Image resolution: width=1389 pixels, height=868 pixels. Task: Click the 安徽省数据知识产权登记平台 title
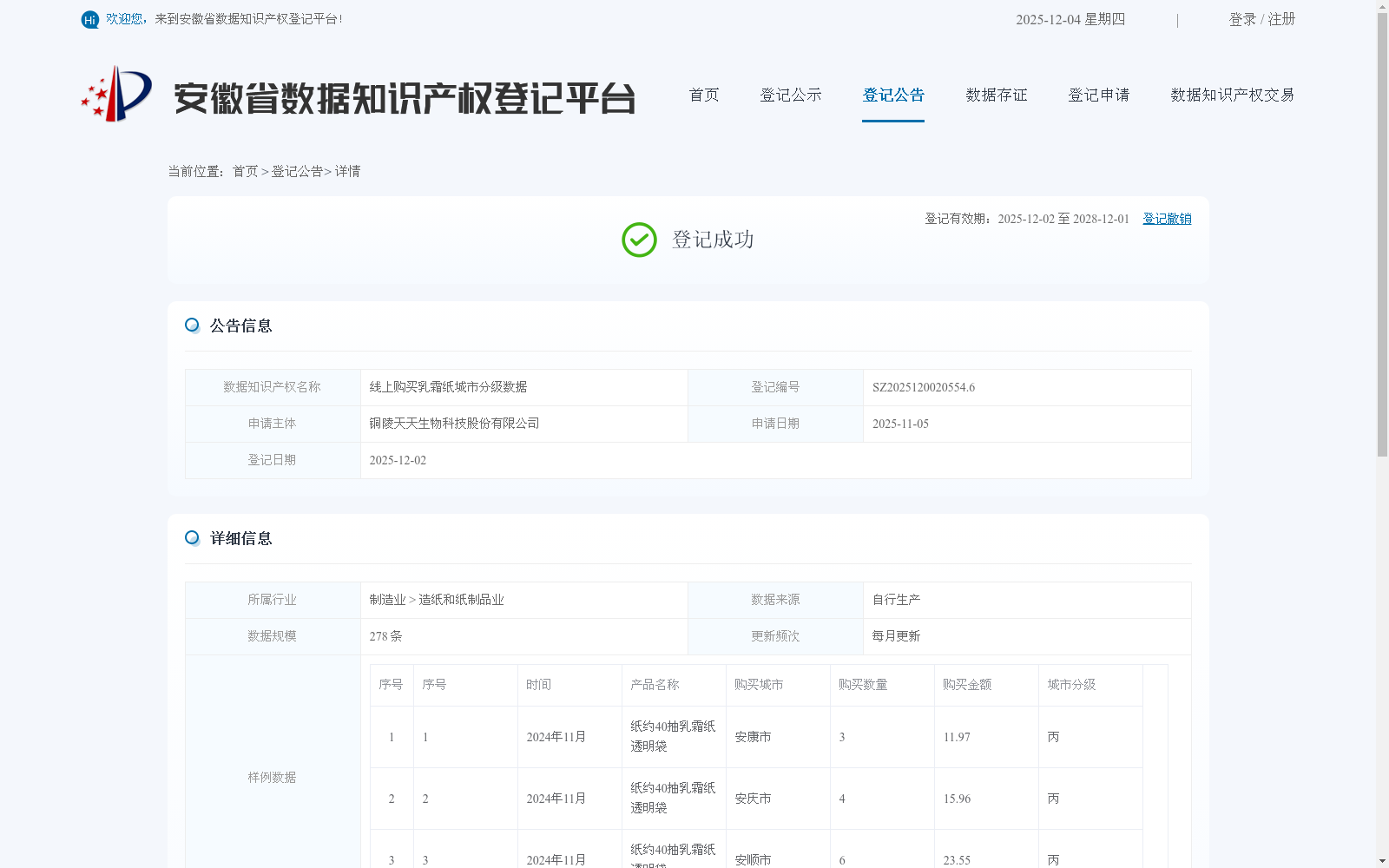pyautogui.click(x=405, y=98)
